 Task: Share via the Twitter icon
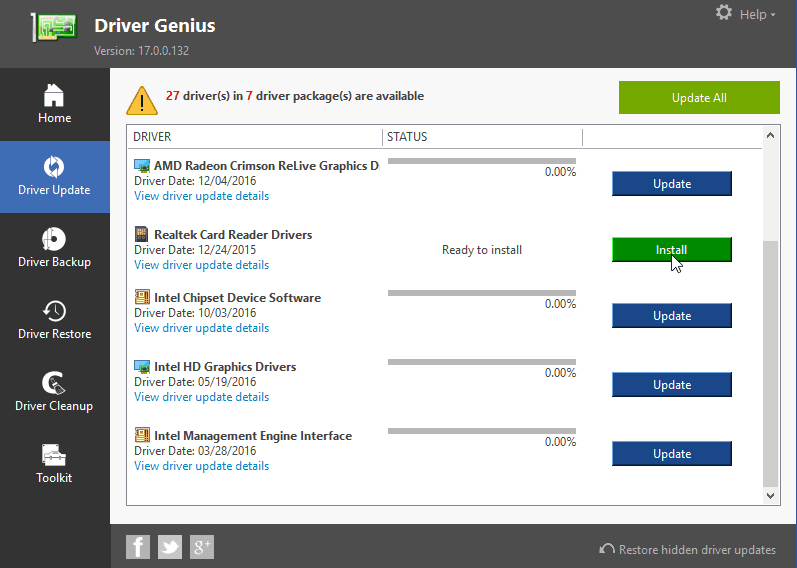point(170,547)
